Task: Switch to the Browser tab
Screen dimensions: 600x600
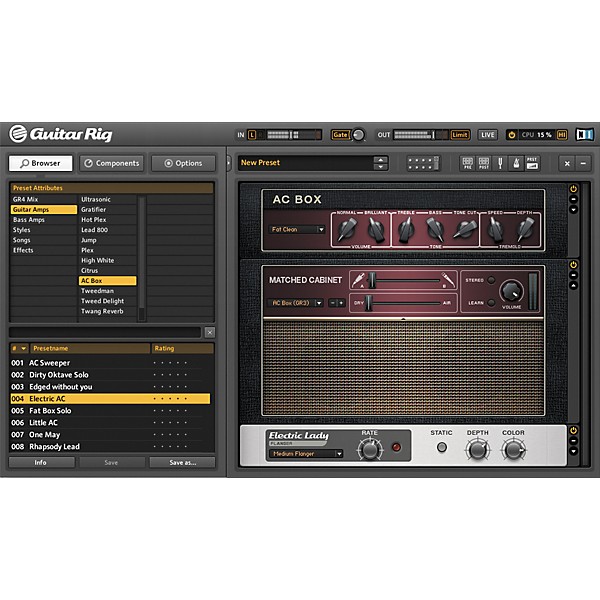Action: coord(41,163)
